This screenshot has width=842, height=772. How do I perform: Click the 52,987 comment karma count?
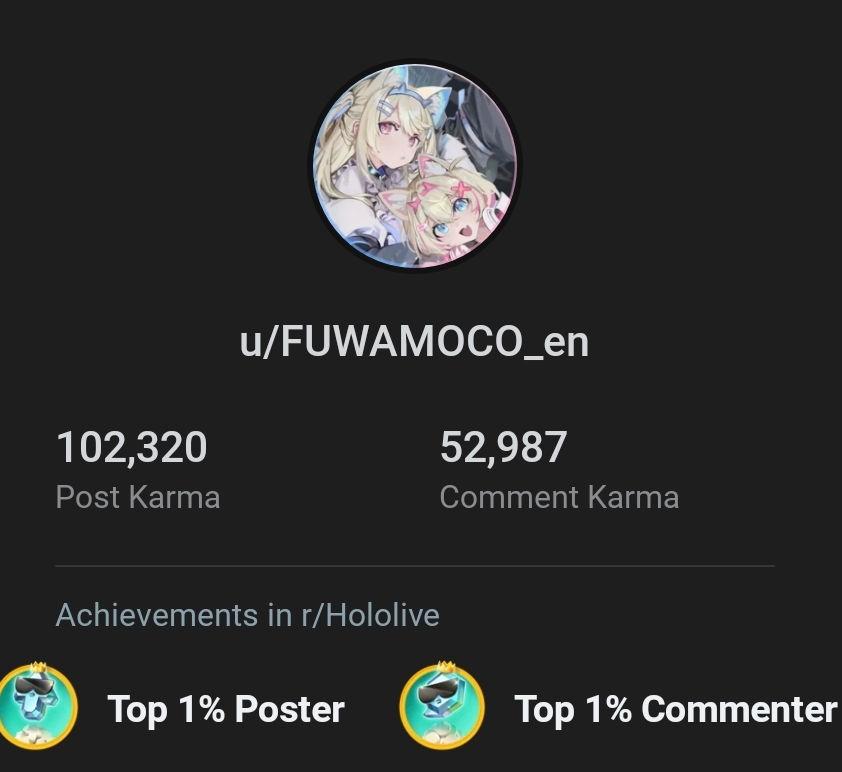[503, 447]
